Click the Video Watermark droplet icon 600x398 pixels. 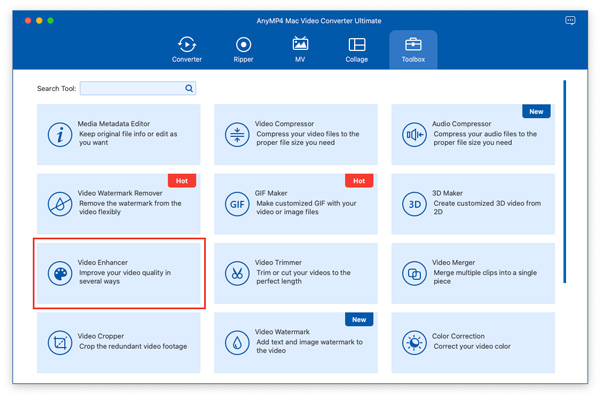coord(237,343)
